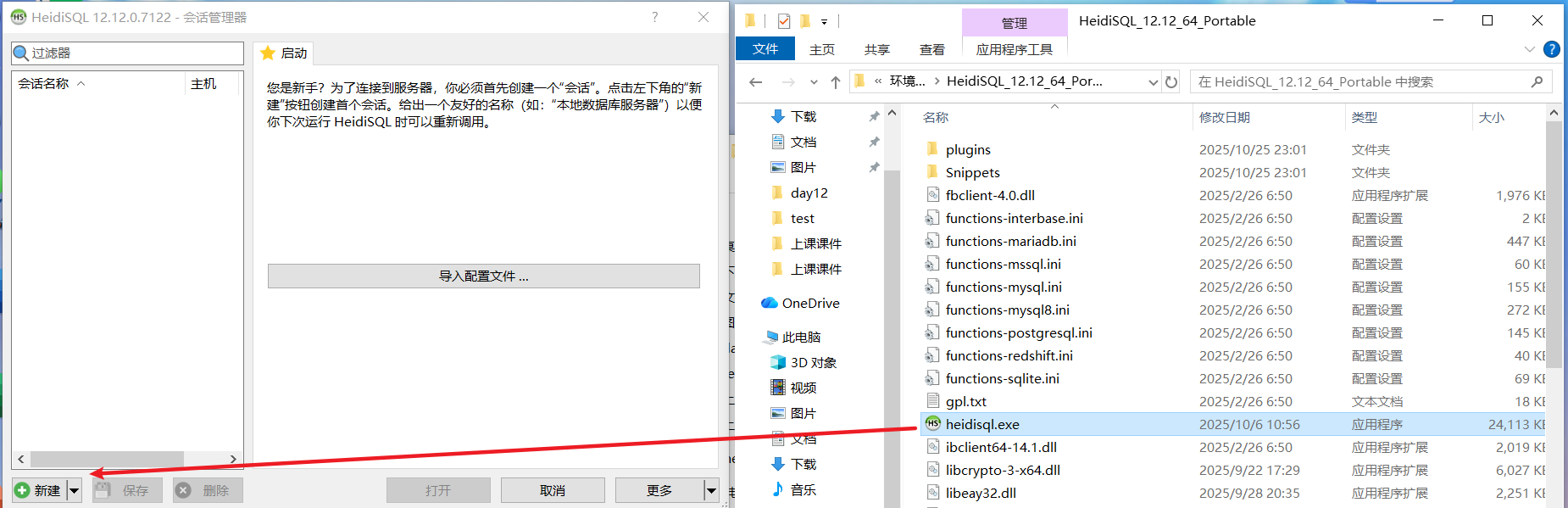Select the plugins folder
The width and height of the screenshot is (1568, 508).
[968, 149]
